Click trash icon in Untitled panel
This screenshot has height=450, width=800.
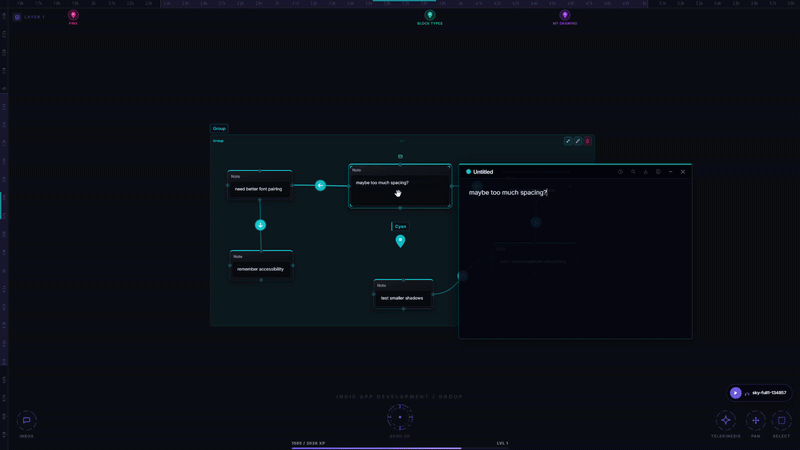[x=658, y=172]
